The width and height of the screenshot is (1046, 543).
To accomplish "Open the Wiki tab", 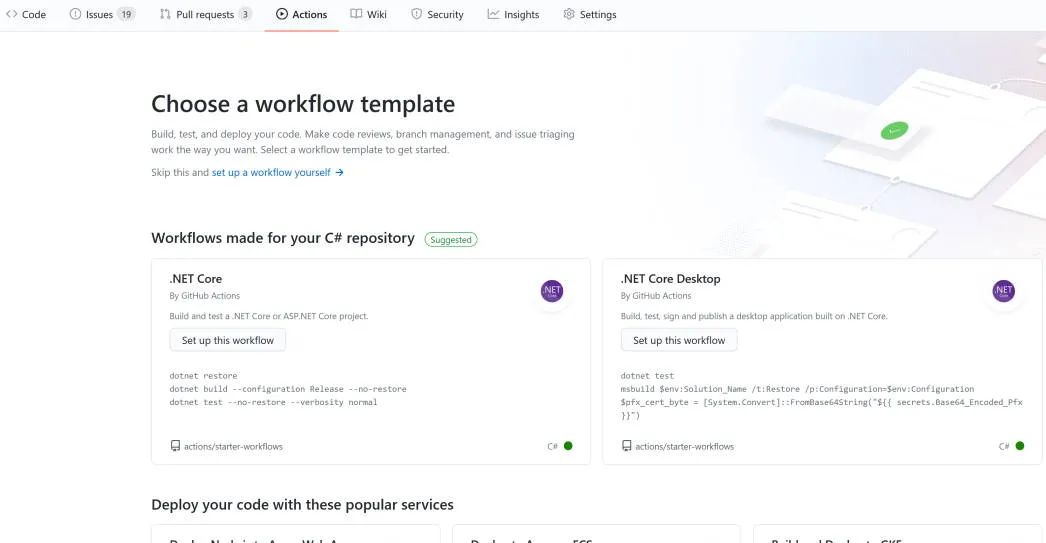I will (x=369, y=14).
